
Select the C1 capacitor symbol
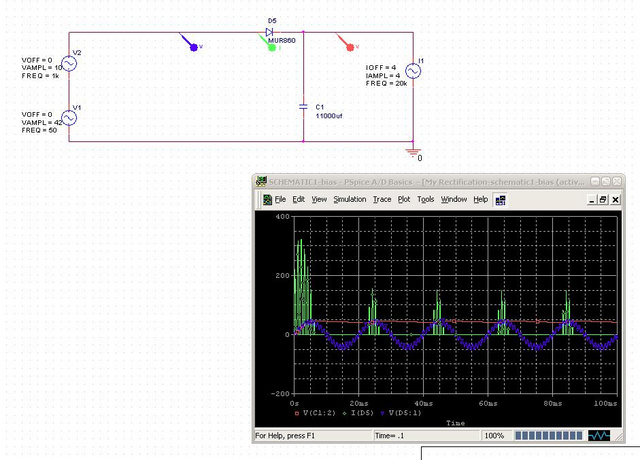point(303,107)
